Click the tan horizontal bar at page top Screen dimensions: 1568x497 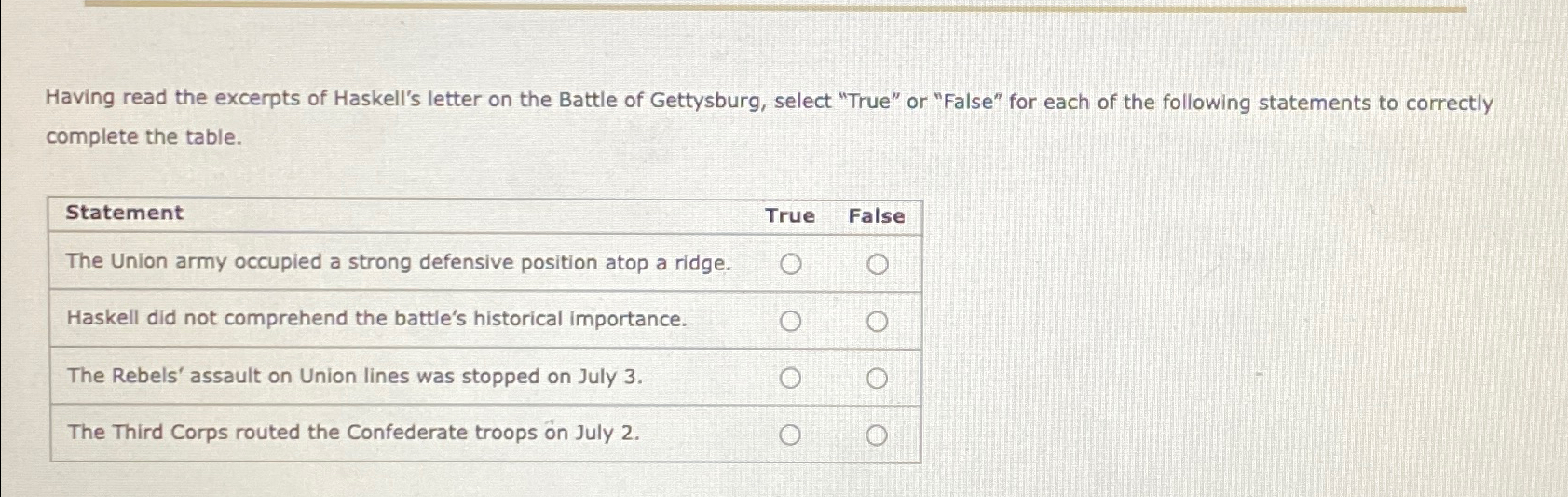(x=773, y=7)
